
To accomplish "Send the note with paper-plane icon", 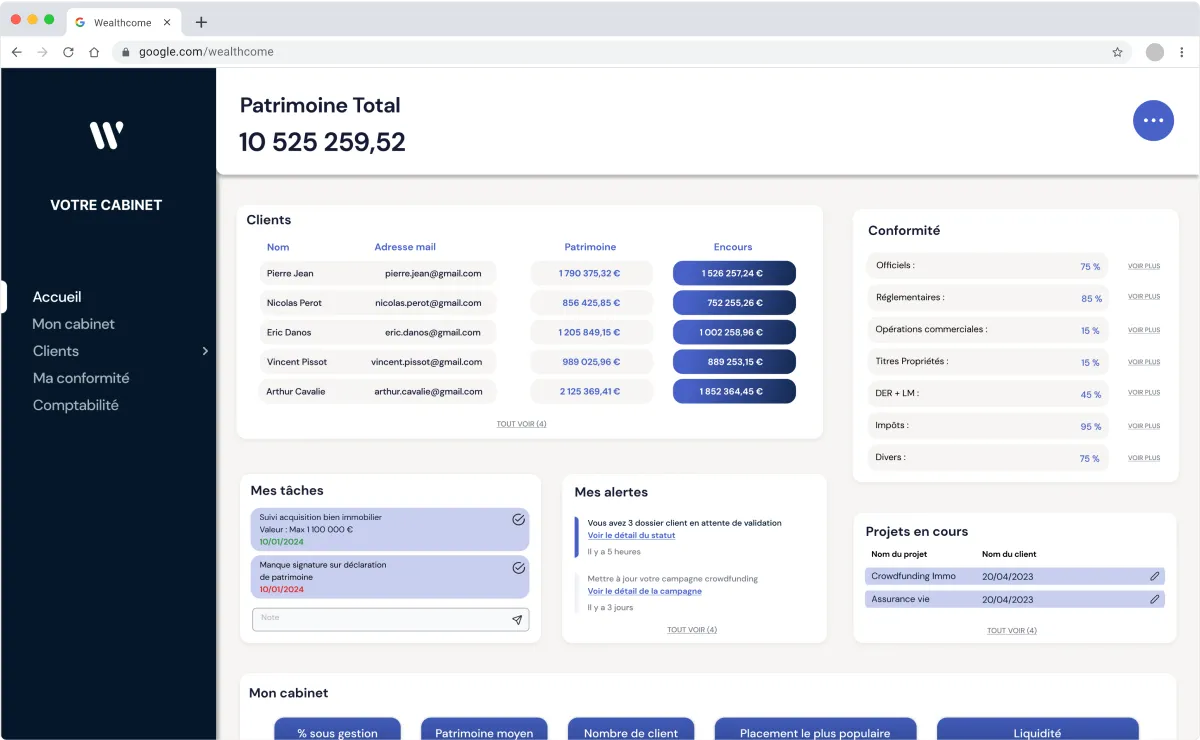I will pyautogui.click(x=517, y=620).
